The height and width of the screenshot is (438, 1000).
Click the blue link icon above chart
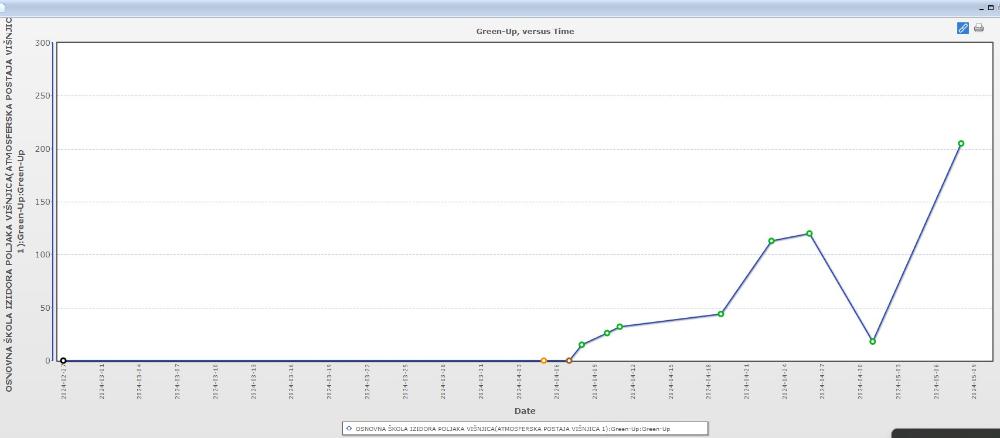[x=963, y=28]
